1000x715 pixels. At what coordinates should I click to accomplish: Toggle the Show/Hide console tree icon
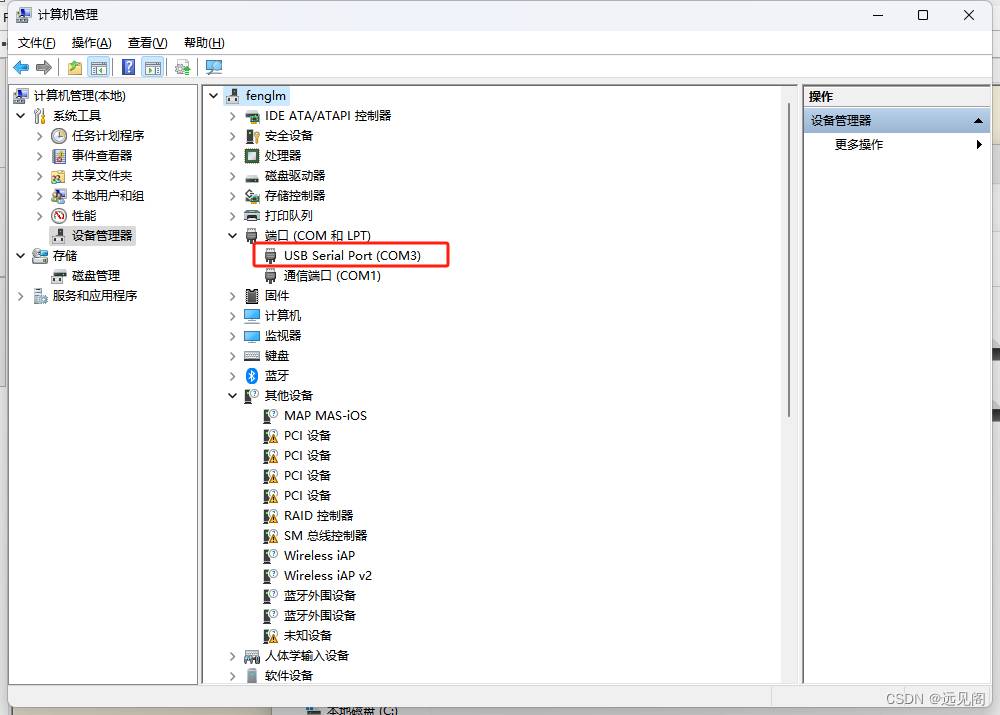click(99, 67)
